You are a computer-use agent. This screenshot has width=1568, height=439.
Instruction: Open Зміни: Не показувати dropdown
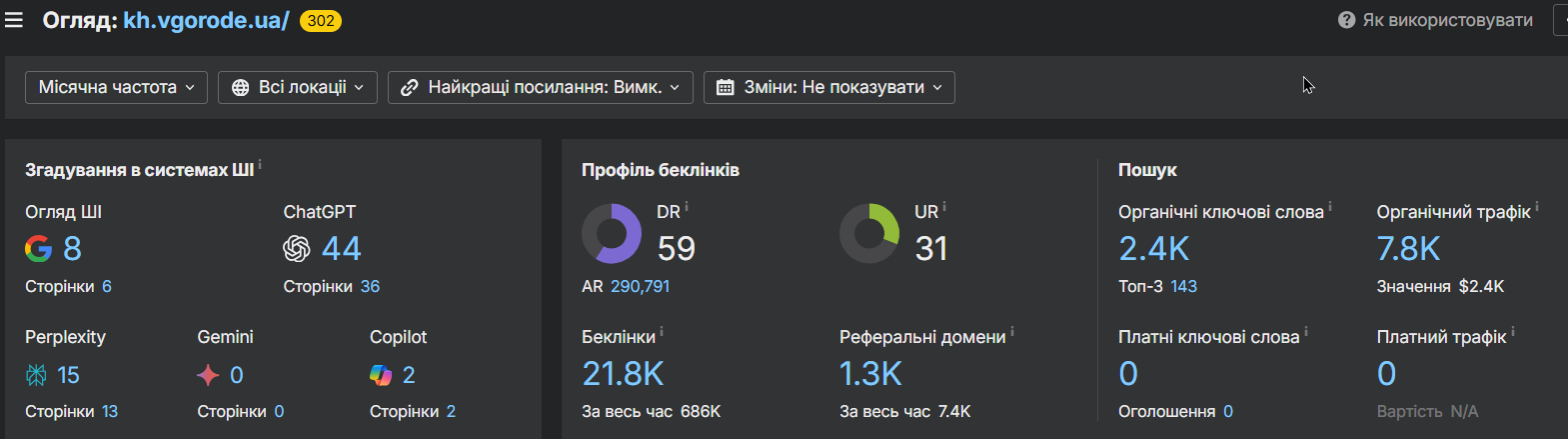[x=829, y=87]
